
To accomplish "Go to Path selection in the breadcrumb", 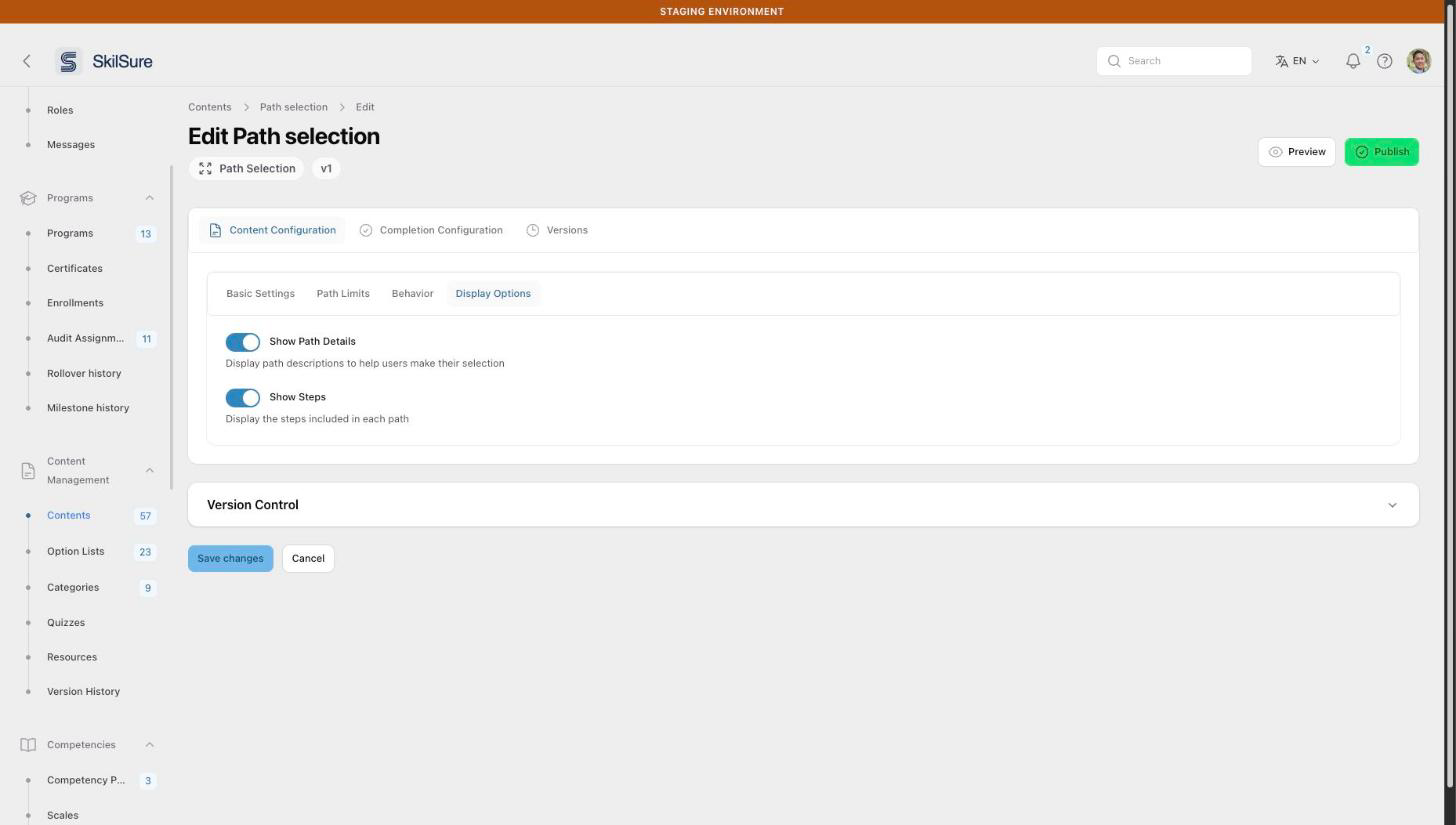I will click(x=293, y=107).
